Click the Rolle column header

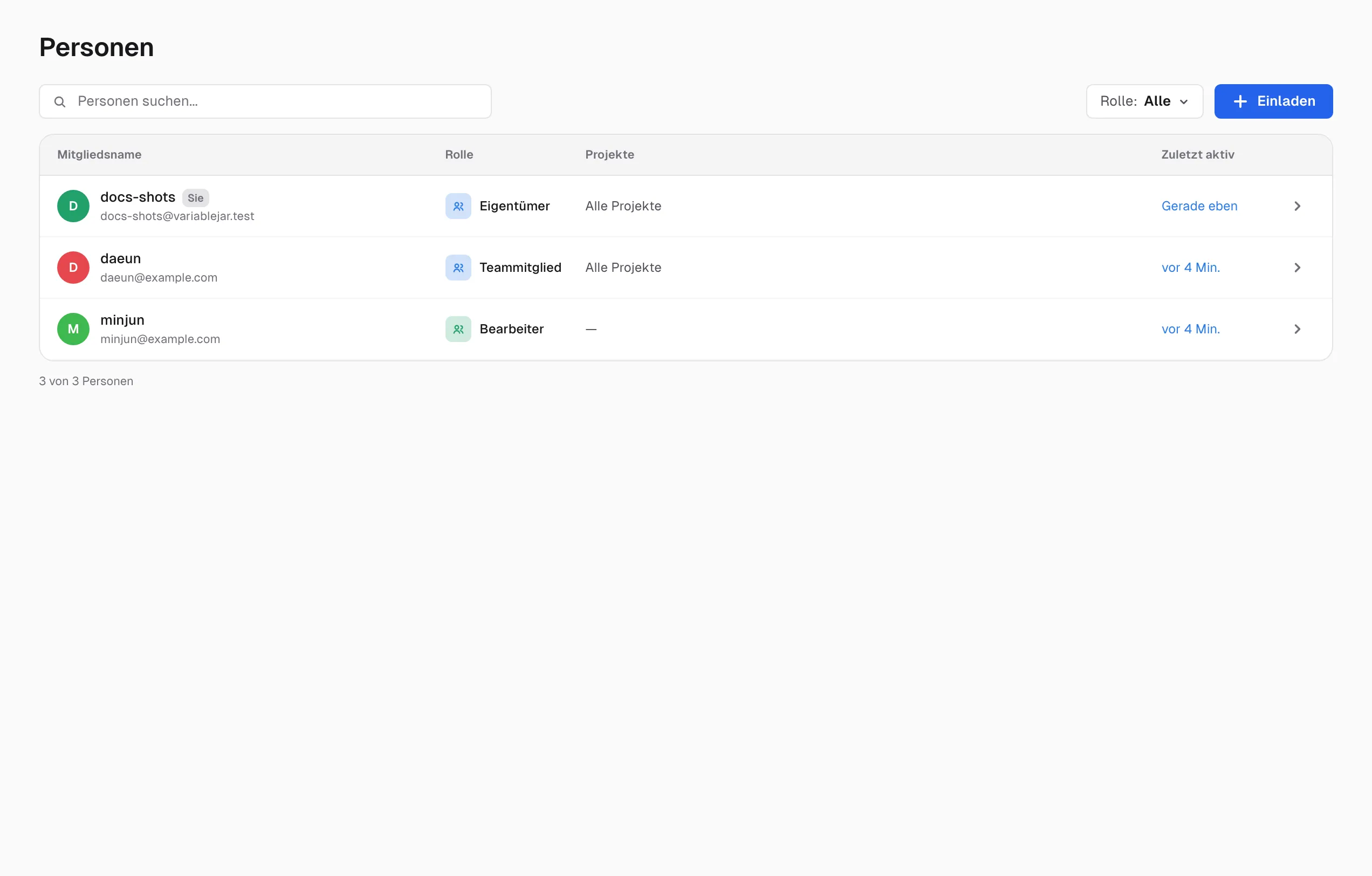point(458,155)
